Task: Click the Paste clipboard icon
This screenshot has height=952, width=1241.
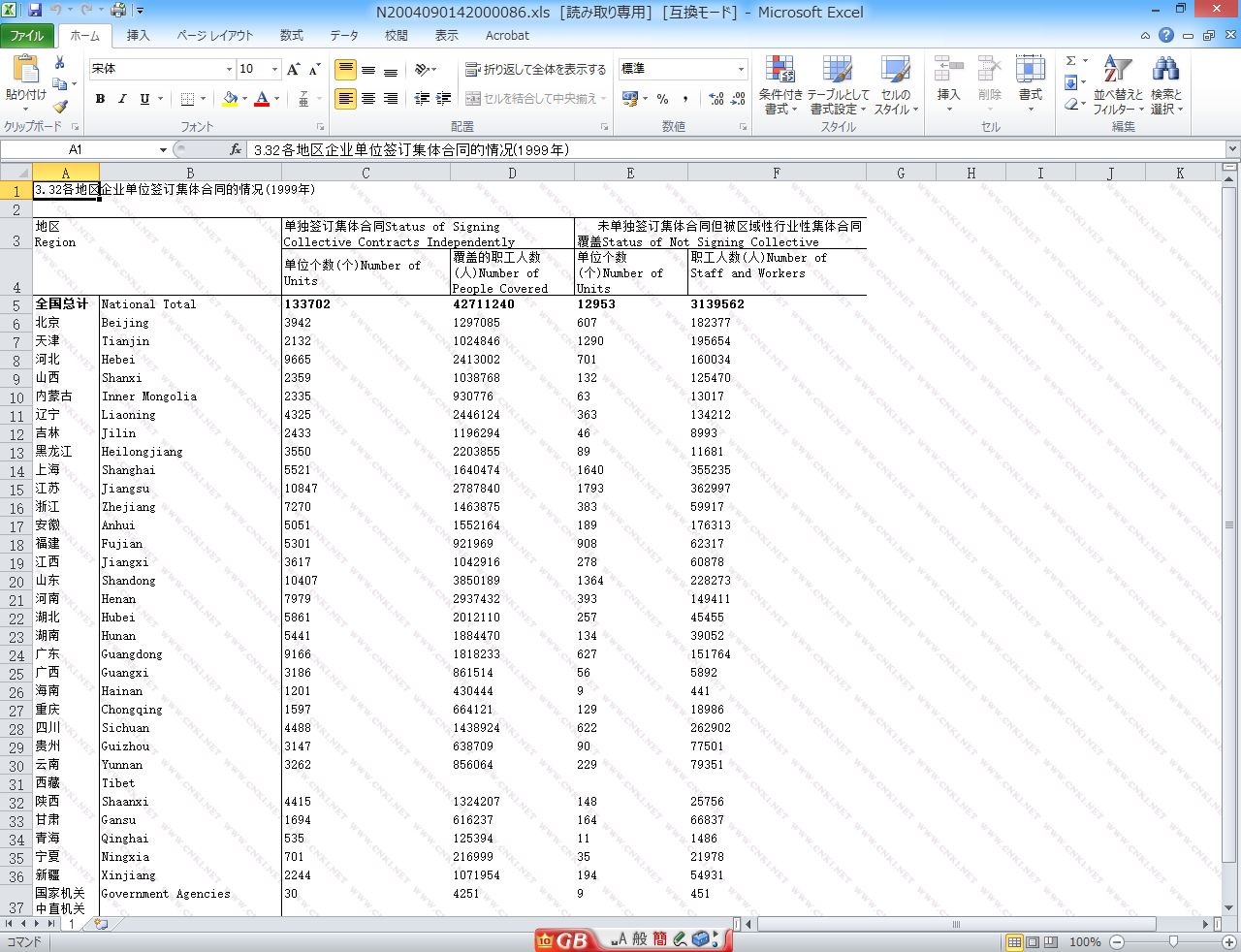Action: pyautogui.click(x=25, y=70)
